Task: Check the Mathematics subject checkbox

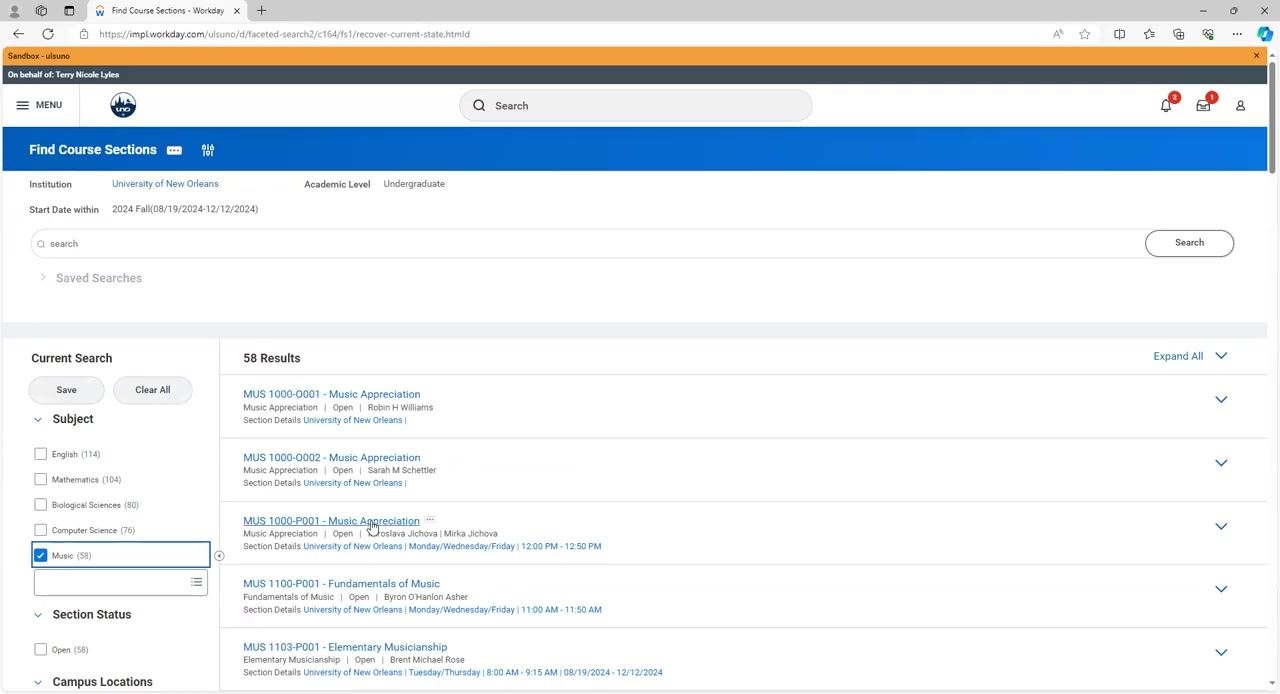Action: tap(40, 479)
